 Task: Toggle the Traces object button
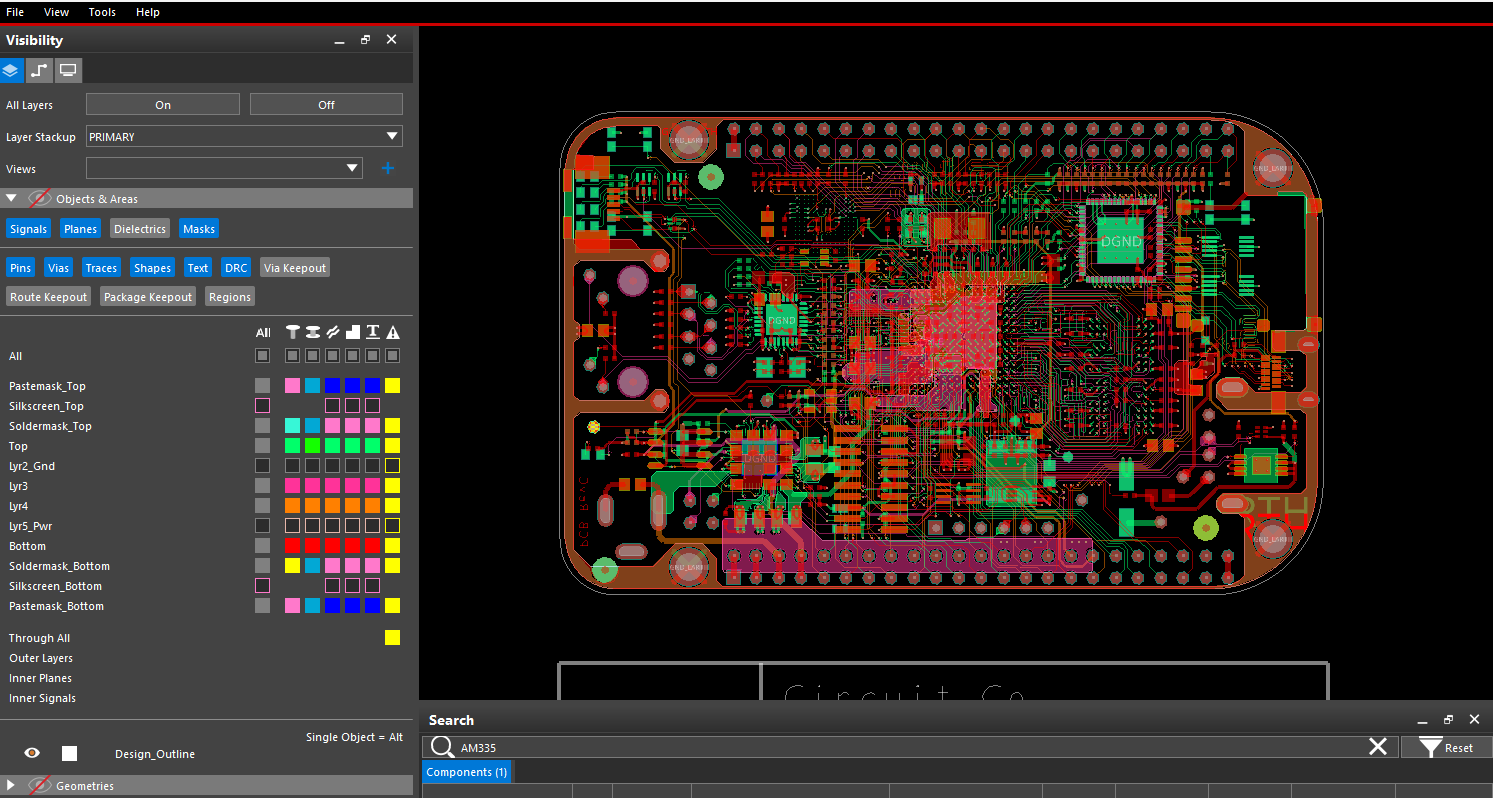101,268
